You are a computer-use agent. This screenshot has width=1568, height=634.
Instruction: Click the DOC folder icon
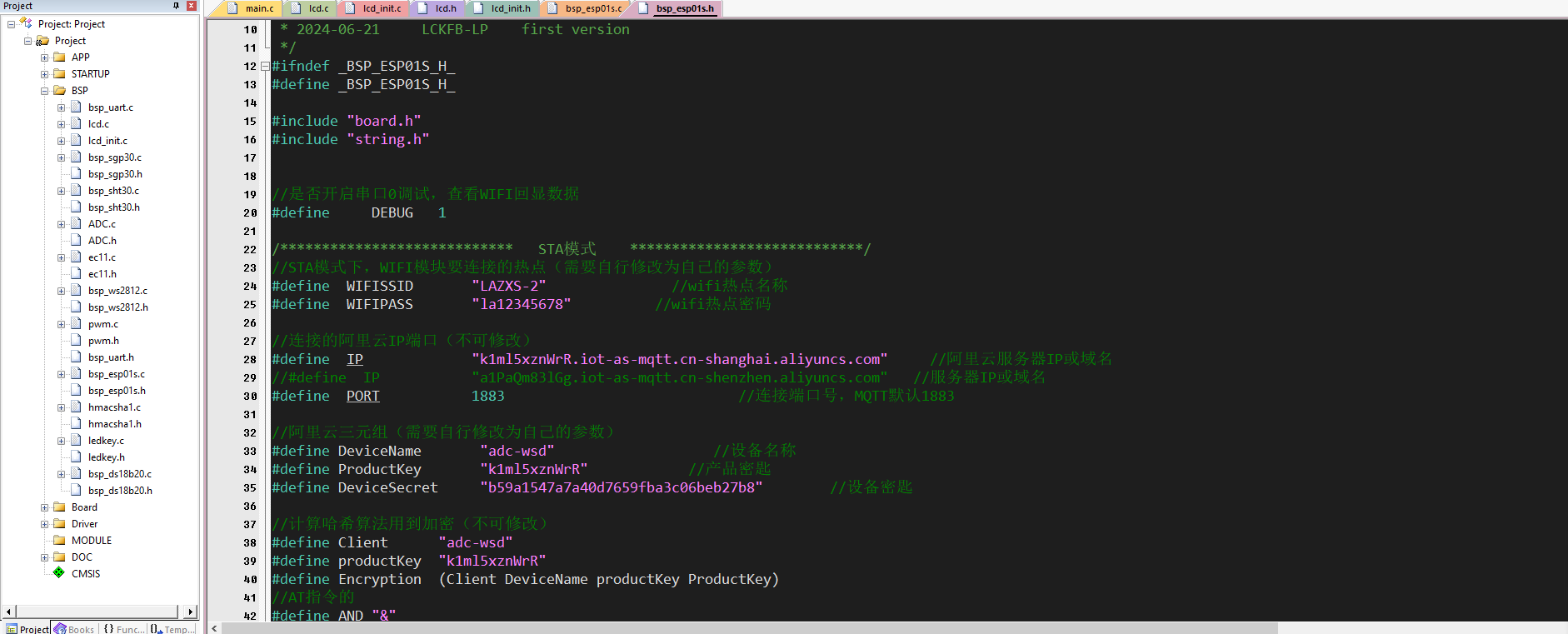coord(59,557)
